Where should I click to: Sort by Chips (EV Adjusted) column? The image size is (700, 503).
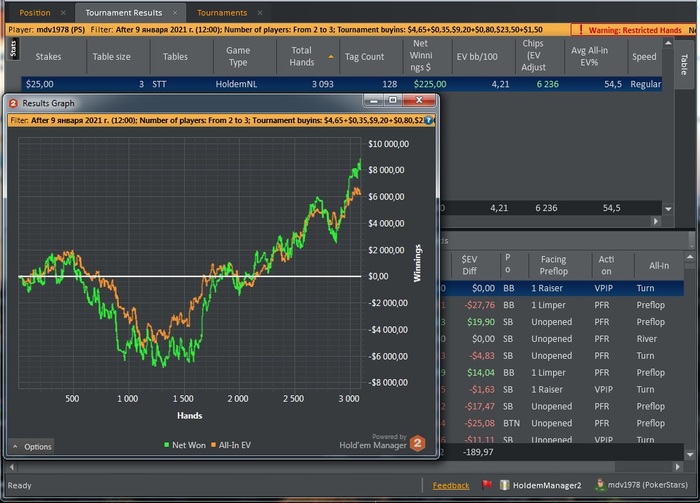pyautogui.click(x=533, y=56)
